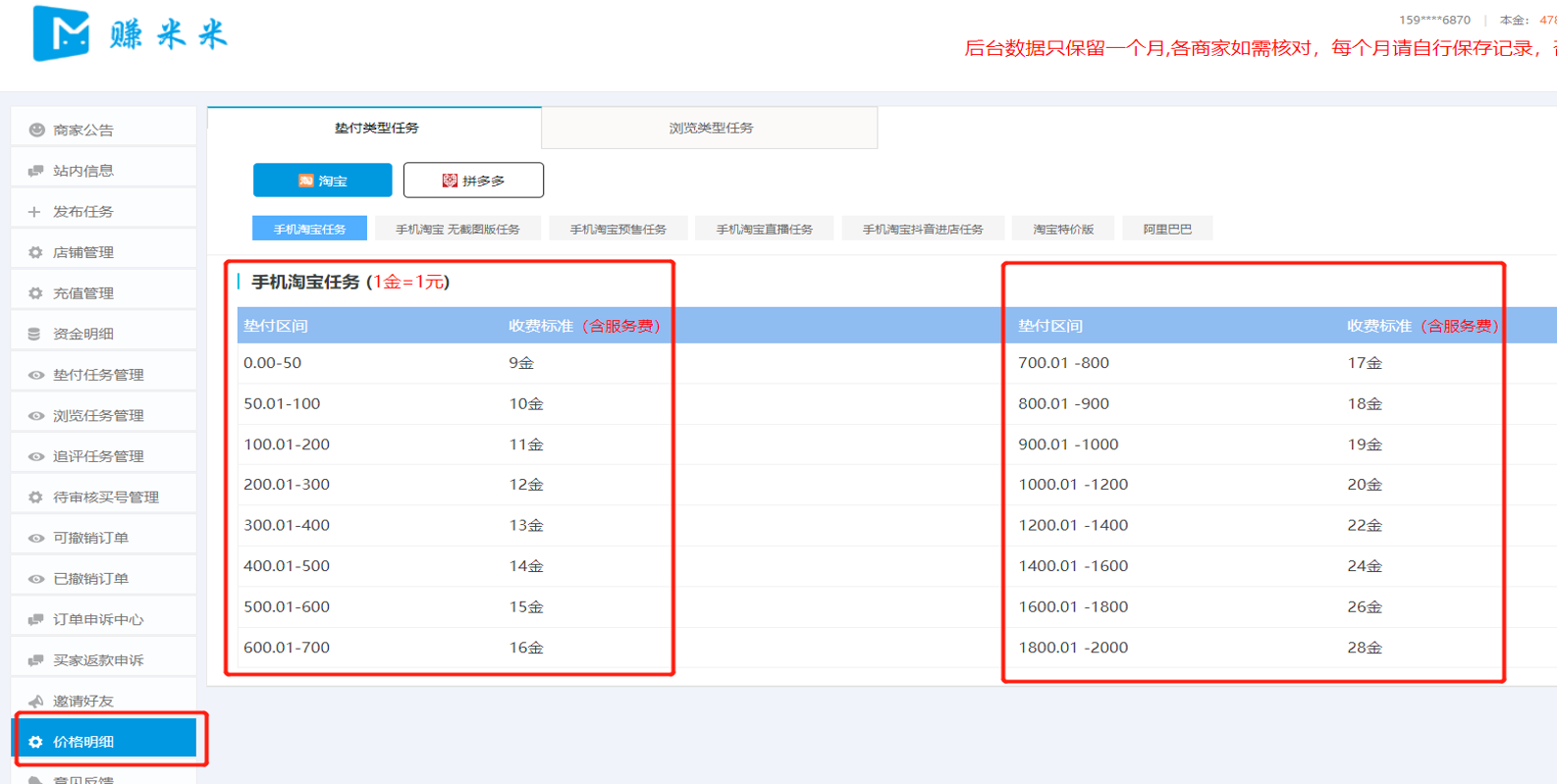This screenshot has height=784, width=1557.
Task: Select 阿里巴巴 sub-tab
Action: tap(1167, 229)
